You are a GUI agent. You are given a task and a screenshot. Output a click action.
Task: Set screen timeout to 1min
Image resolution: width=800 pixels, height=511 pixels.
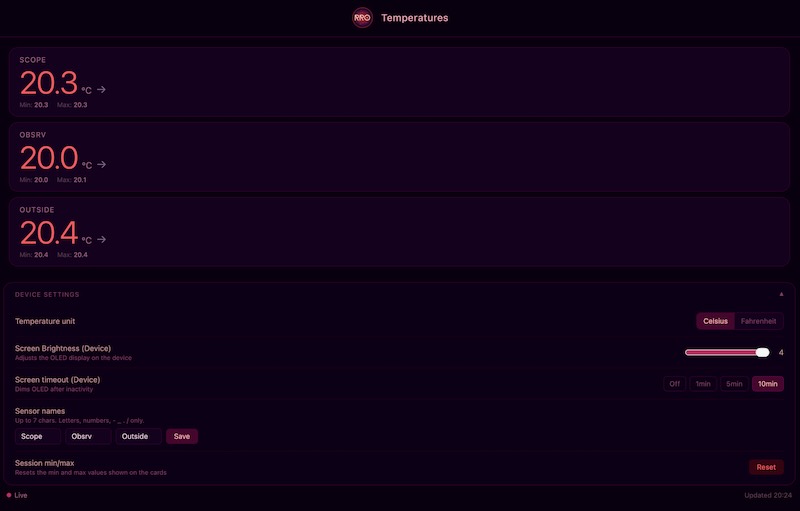coord(703,384)
